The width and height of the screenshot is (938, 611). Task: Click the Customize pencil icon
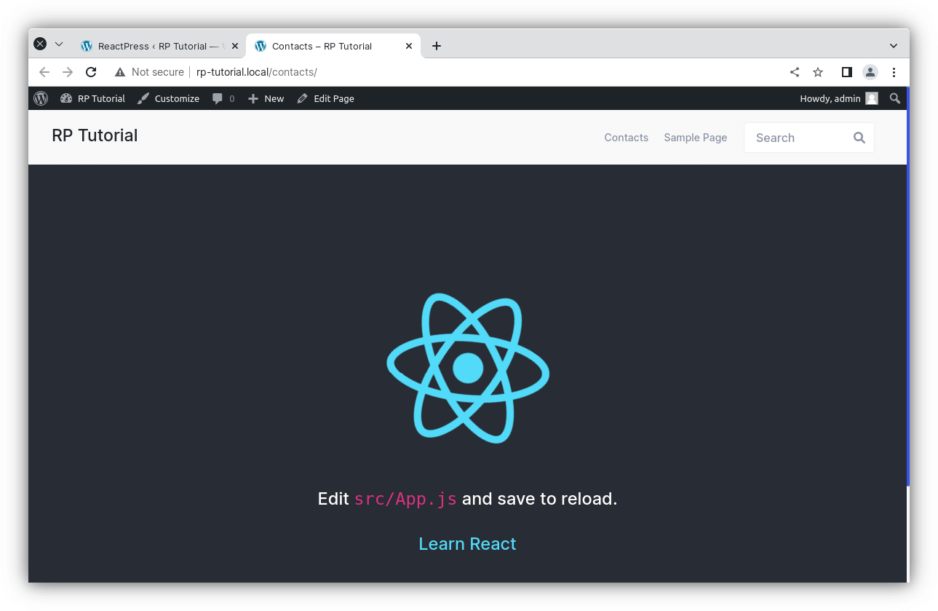(x=142, y=98)
